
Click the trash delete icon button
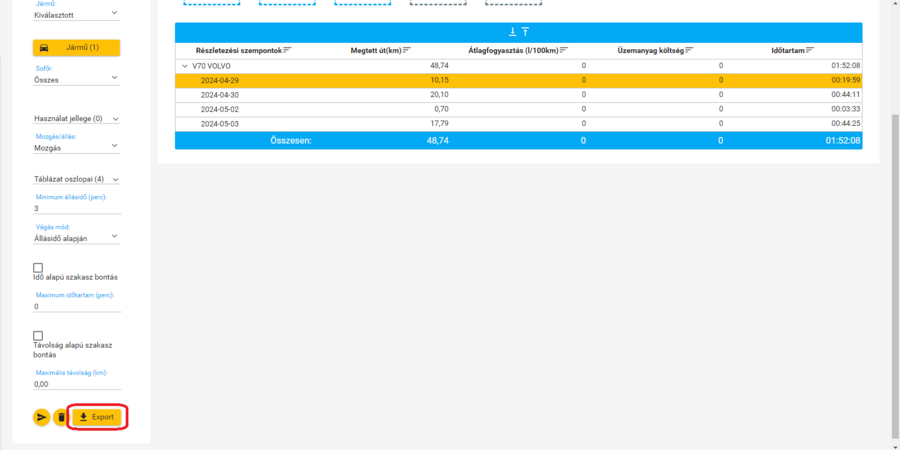[x=60, y=417]
